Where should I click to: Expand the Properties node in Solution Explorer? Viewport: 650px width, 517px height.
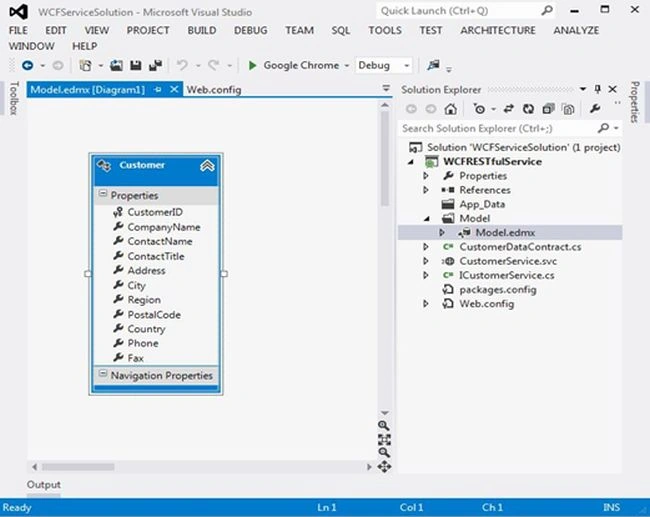click(426, 176)
